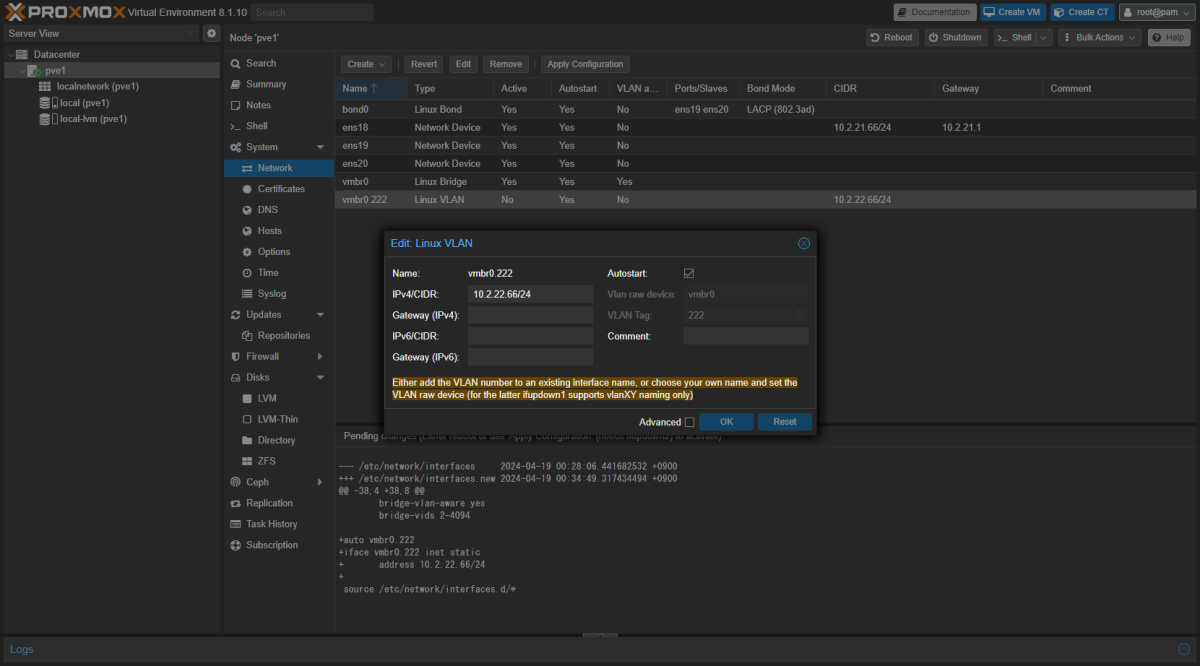The image size is (1200, 666).
Task: Click Reset in the VLAN dialog
Action: click(x=785, y=422)
